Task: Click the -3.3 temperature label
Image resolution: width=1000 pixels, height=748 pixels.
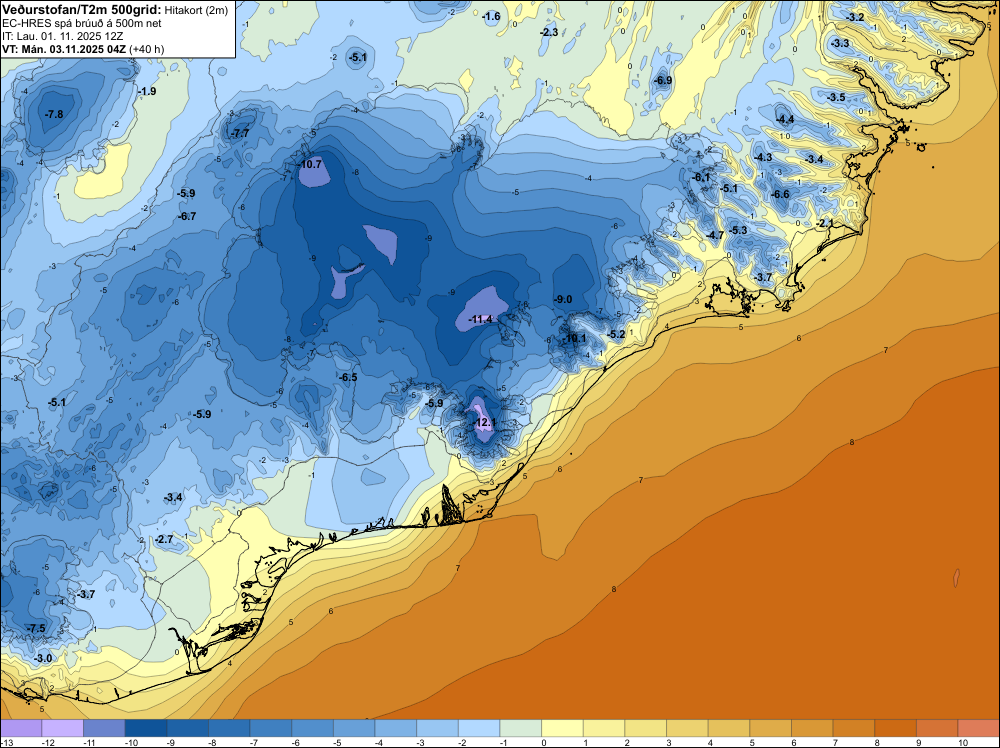Action: click(841, 43)
